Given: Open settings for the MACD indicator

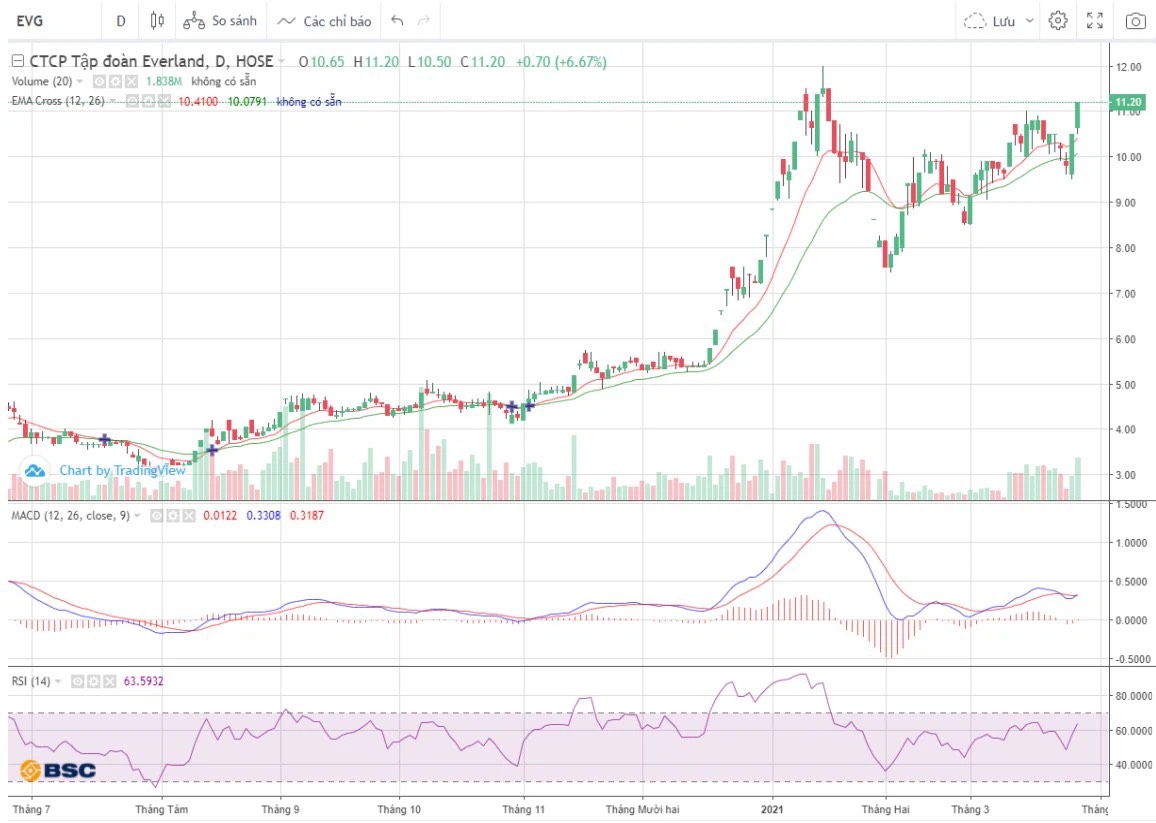Looking at the screenshot, I should coord(171,515).
